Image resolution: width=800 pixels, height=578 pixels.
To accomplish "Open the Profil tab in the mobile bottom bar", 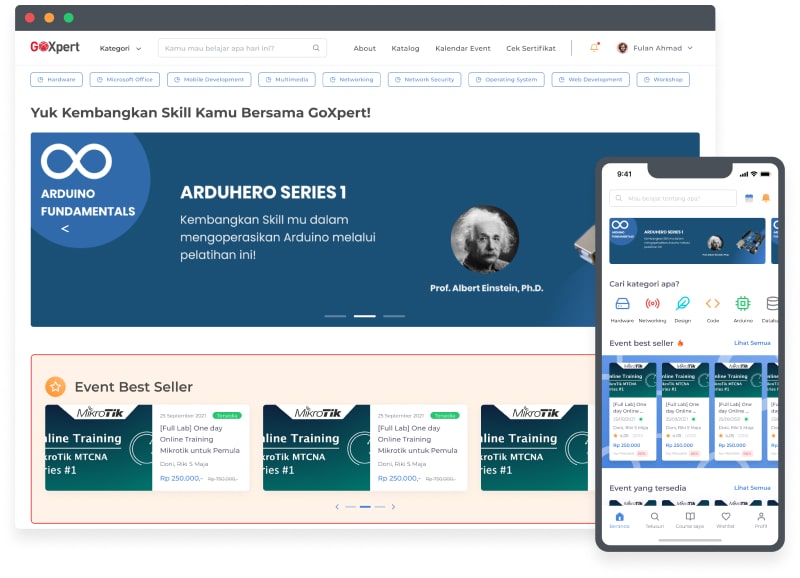I will tap(760, 519).
